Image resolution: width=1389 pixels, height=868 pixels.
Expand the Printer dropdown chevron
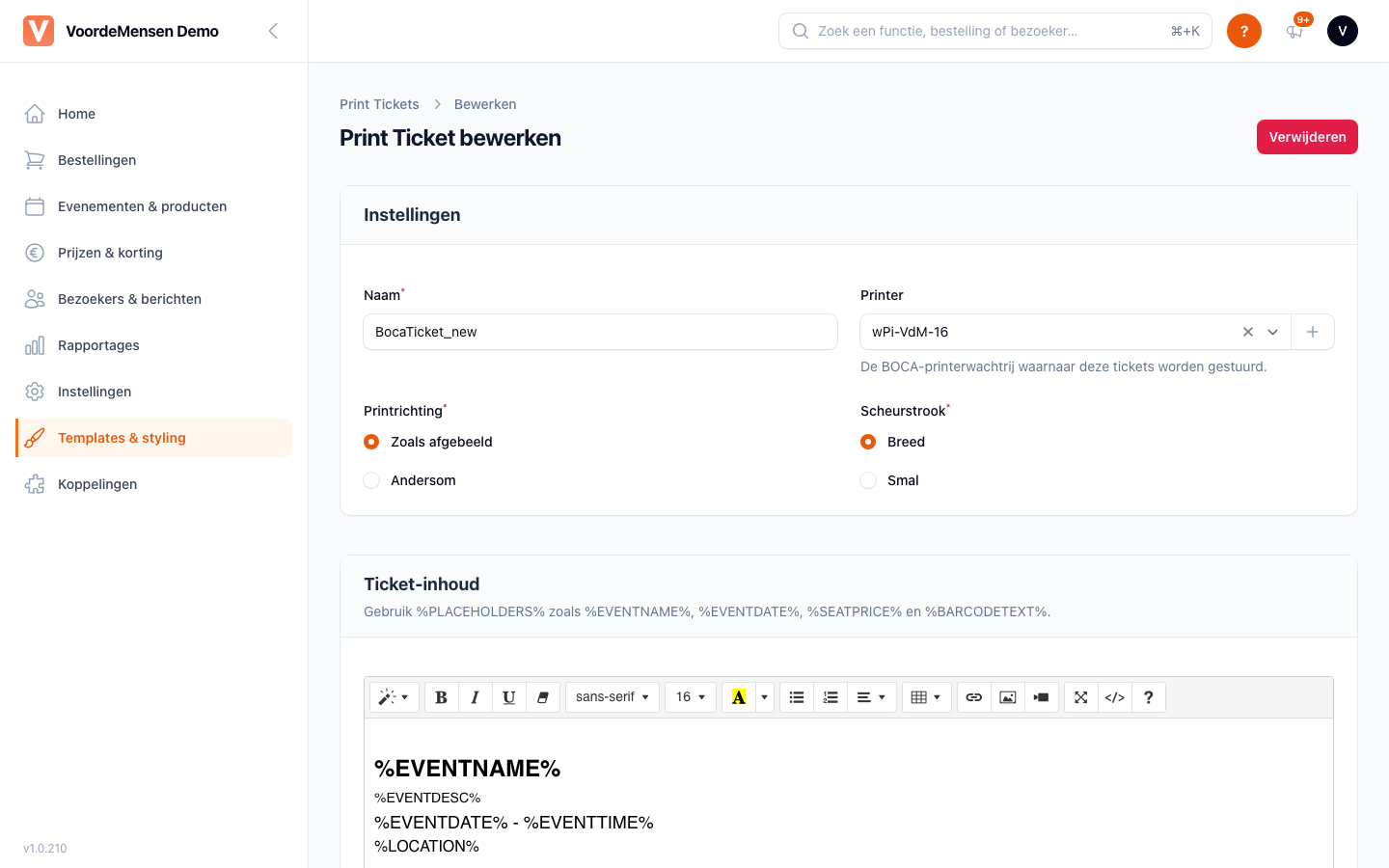[x=1273, y=332]
